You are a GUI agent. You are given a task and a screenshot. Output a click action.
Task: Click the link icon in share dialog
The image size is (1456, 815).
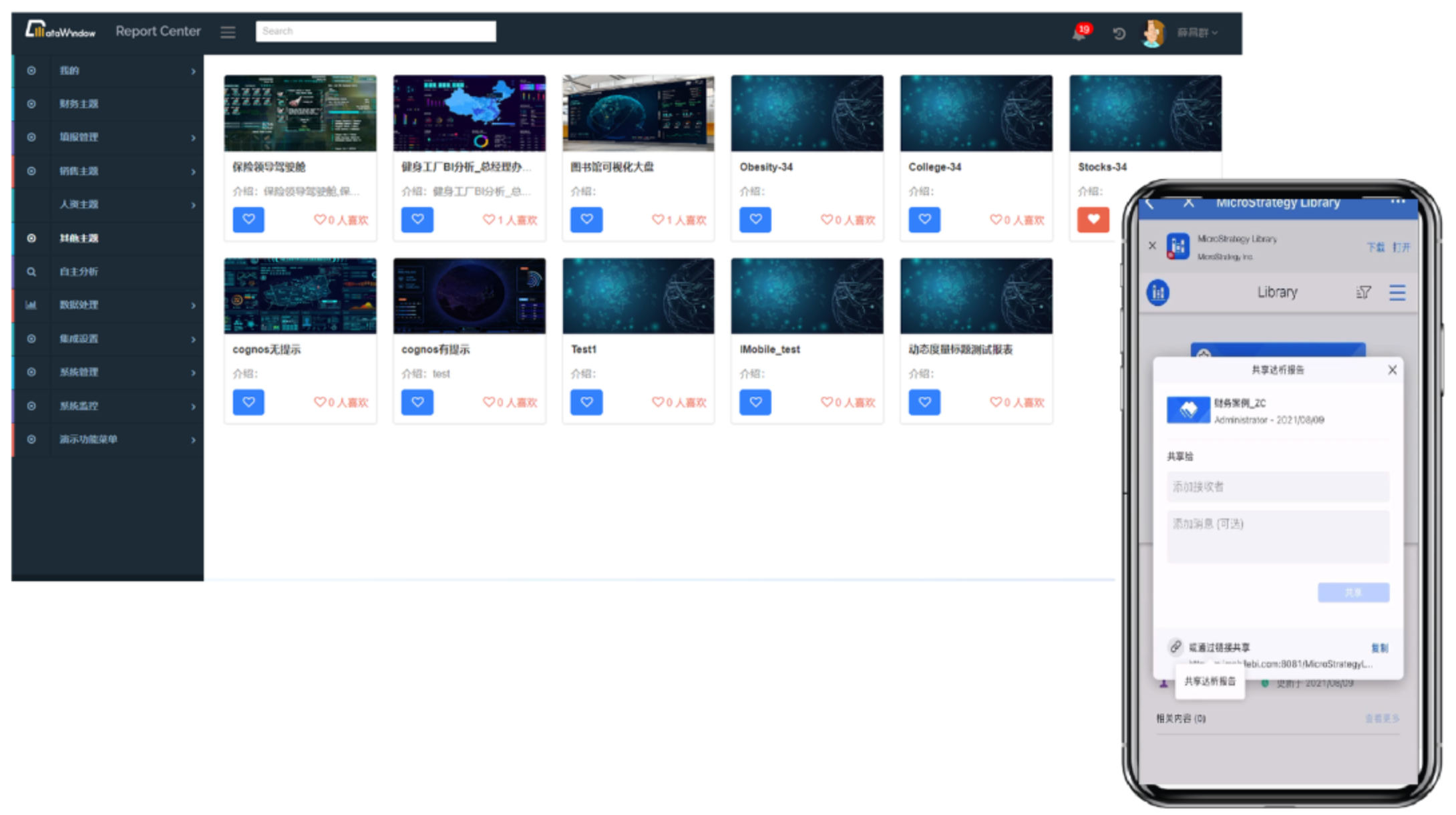pos(1175,646)
